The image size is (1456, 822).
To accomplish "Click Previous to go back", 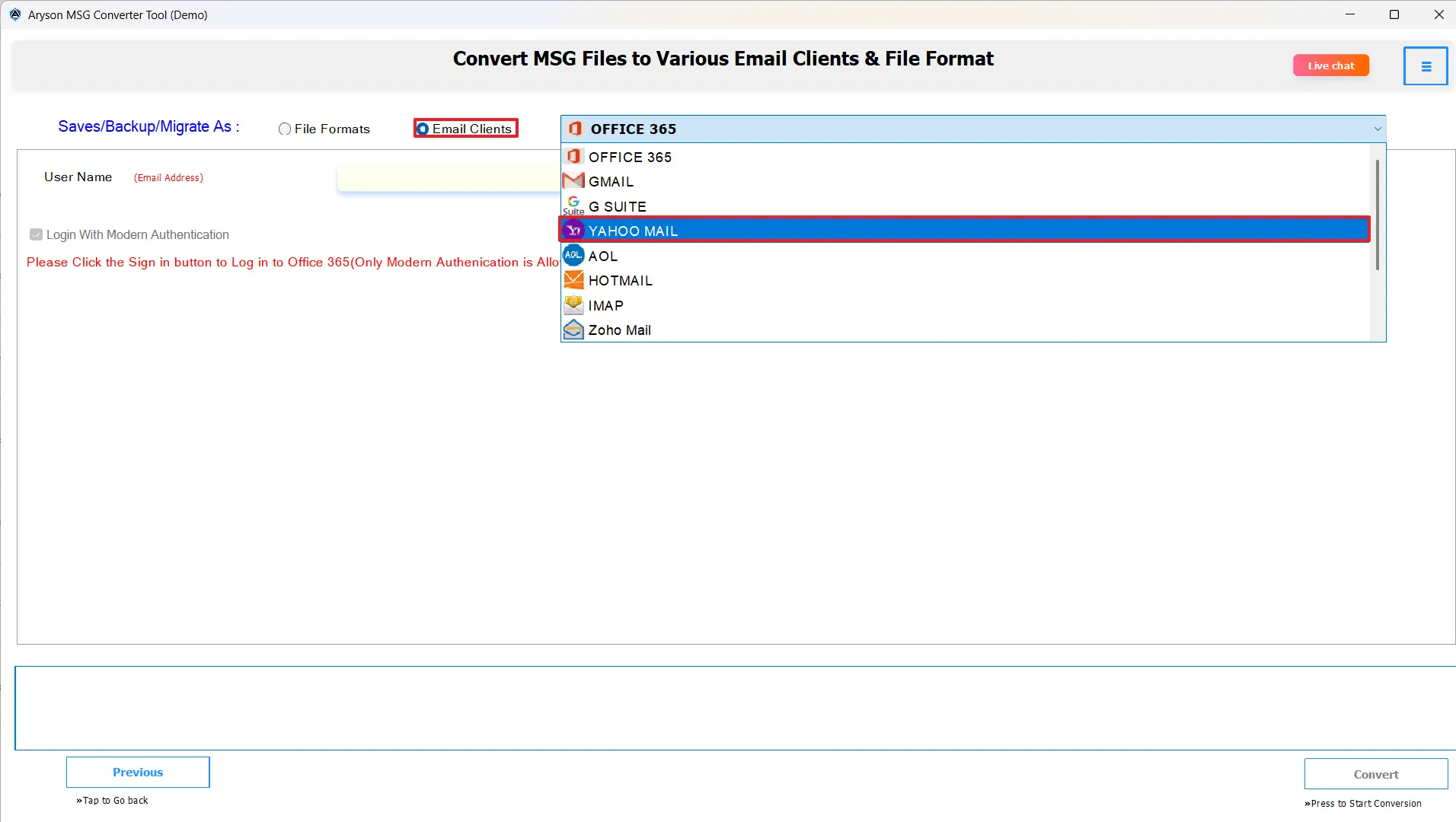I will point(137,771).
